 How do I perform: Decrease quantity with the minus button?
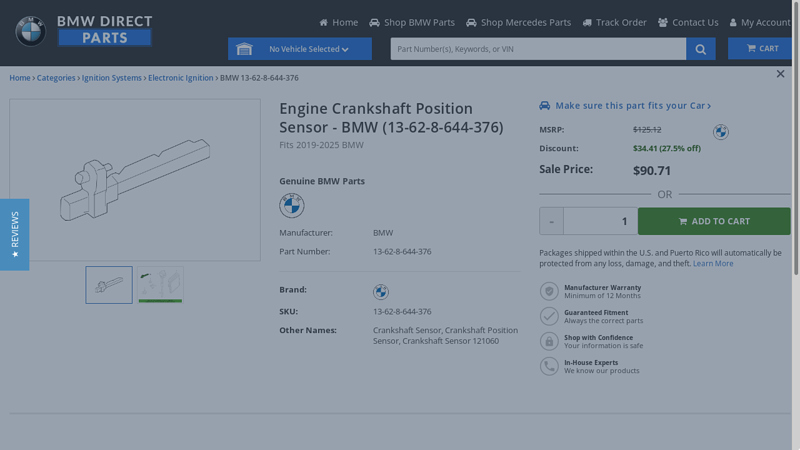pyautogui.click(x=551, y=221)
